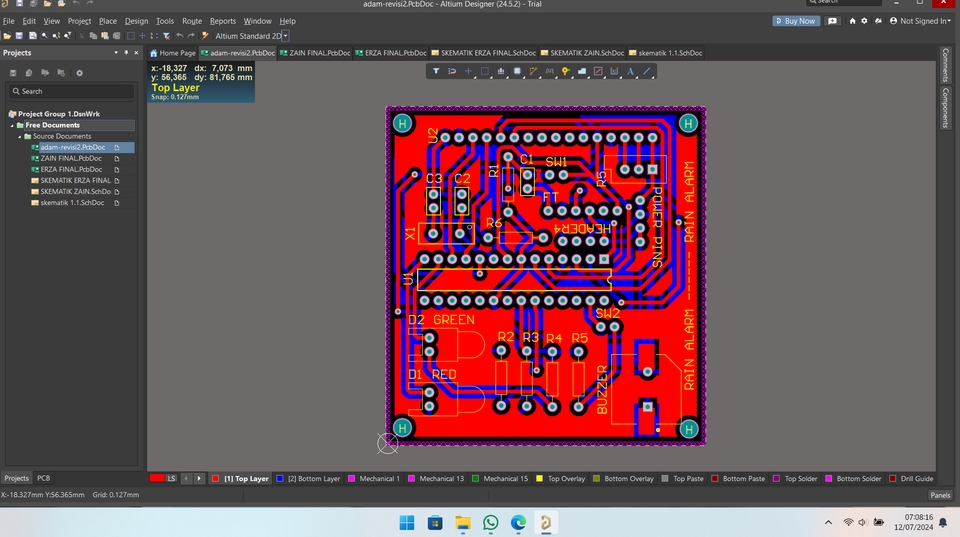Switch to SKEMATIK ZAIN.SchDoc tab
Viewport: 960px width, 537px height.
coord(582,53)
